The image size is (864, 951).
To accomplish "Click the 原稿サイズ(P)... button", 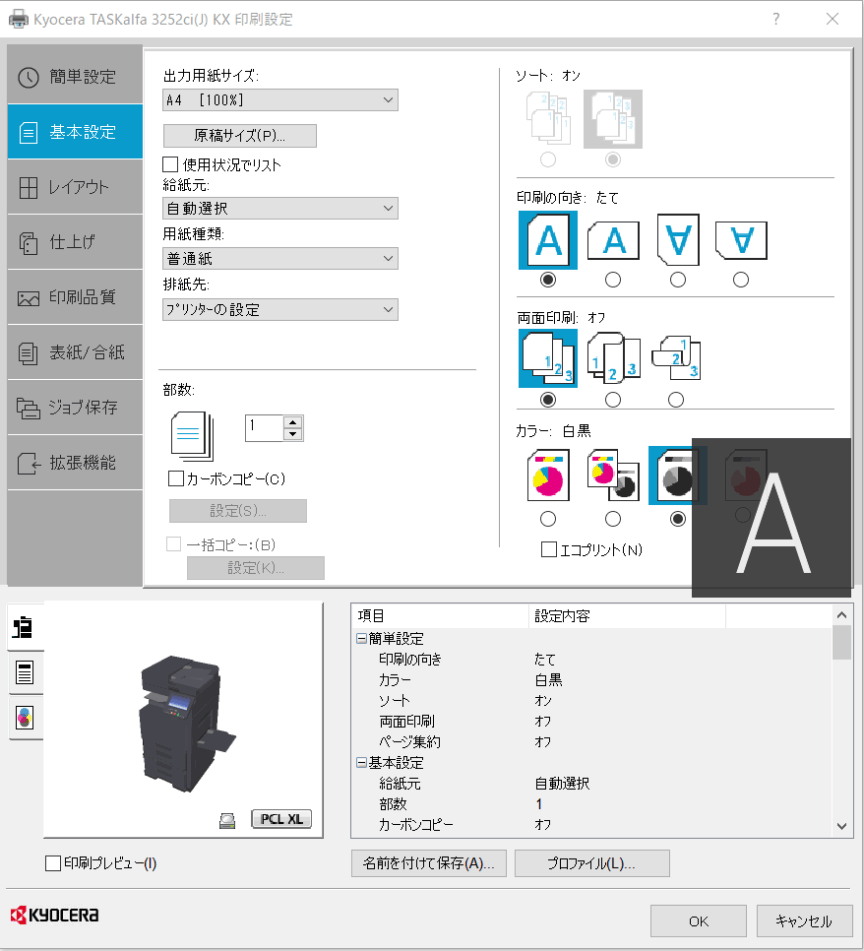I will tap(240, 135).
